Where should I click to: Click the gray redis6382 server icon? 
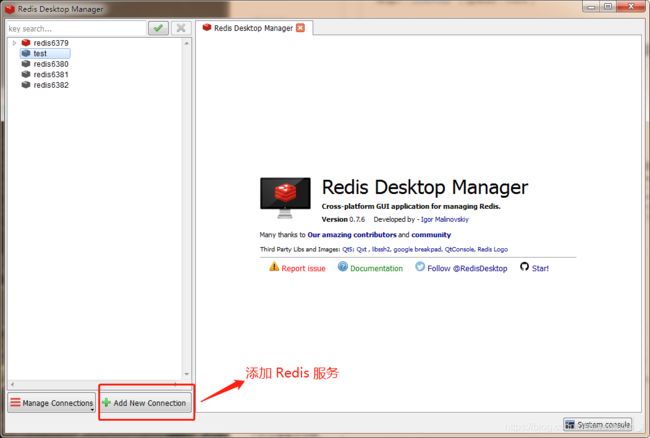pyautogui.click(x=26, y=85)
